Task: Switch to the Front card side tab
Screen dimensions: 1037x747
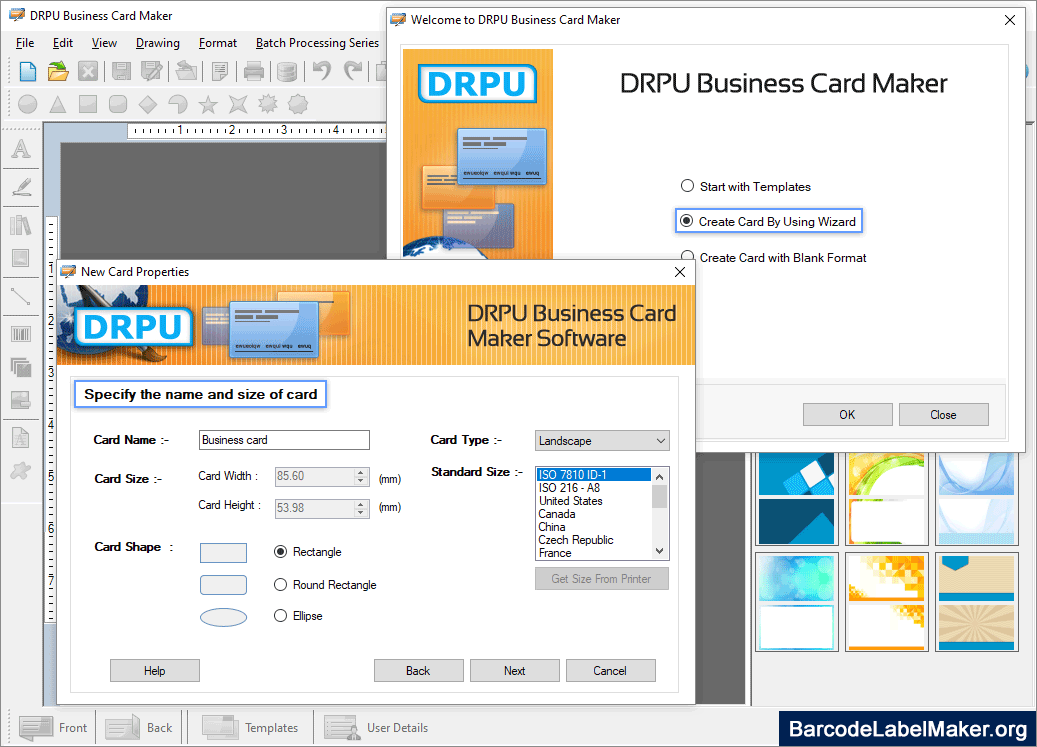Action: click(54, 728)
